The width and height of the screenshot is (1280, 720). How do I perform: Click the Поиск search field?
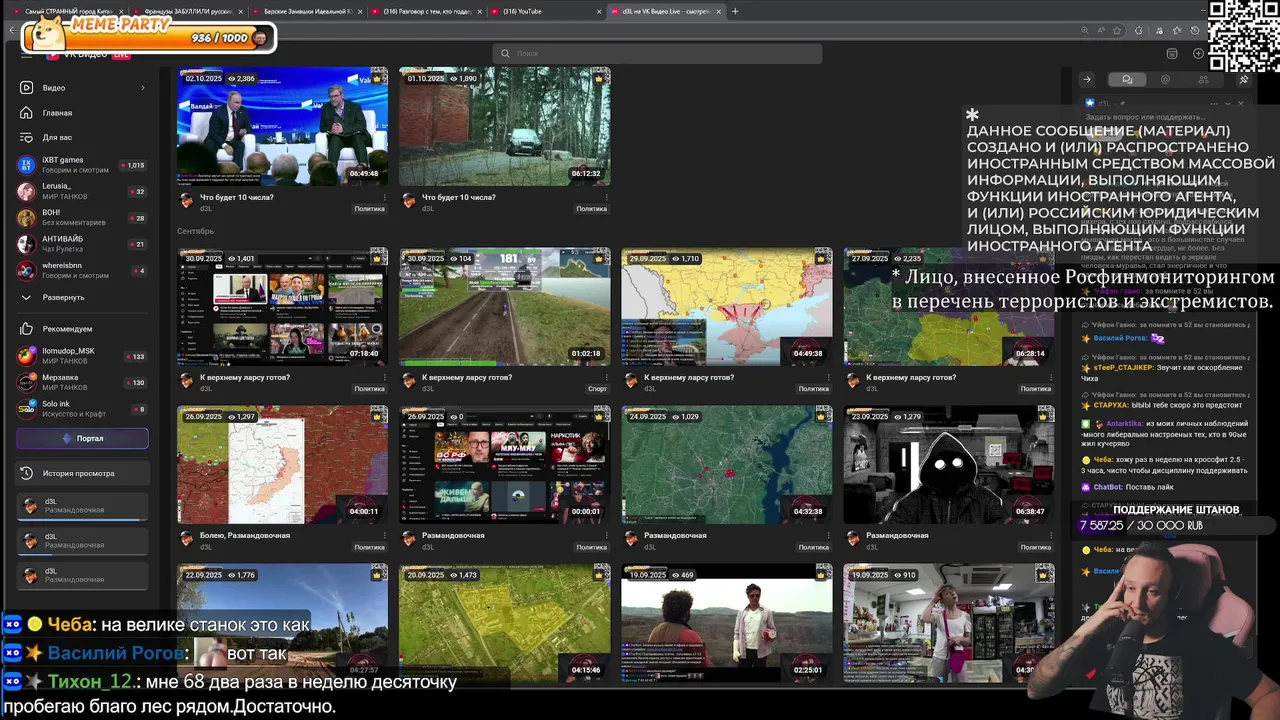(x=657, y=54)
